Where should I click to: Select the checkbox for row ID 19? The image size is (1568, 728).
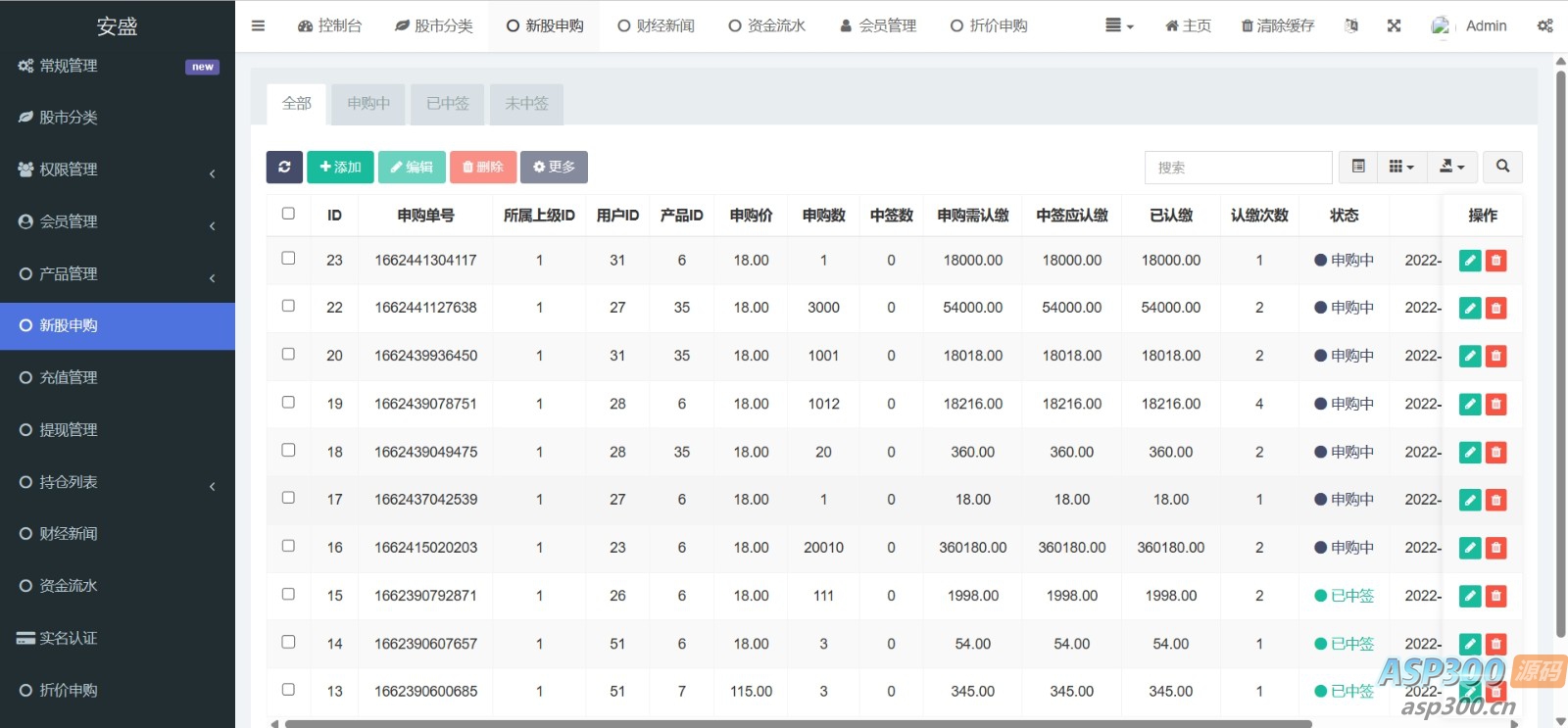click(288, 403)
